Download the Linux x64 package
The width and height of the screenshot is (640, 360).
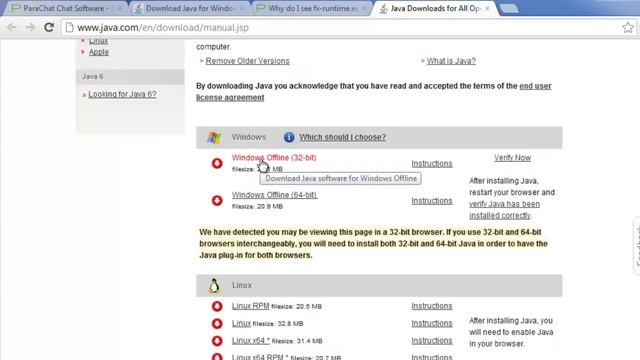click(251, 340)
